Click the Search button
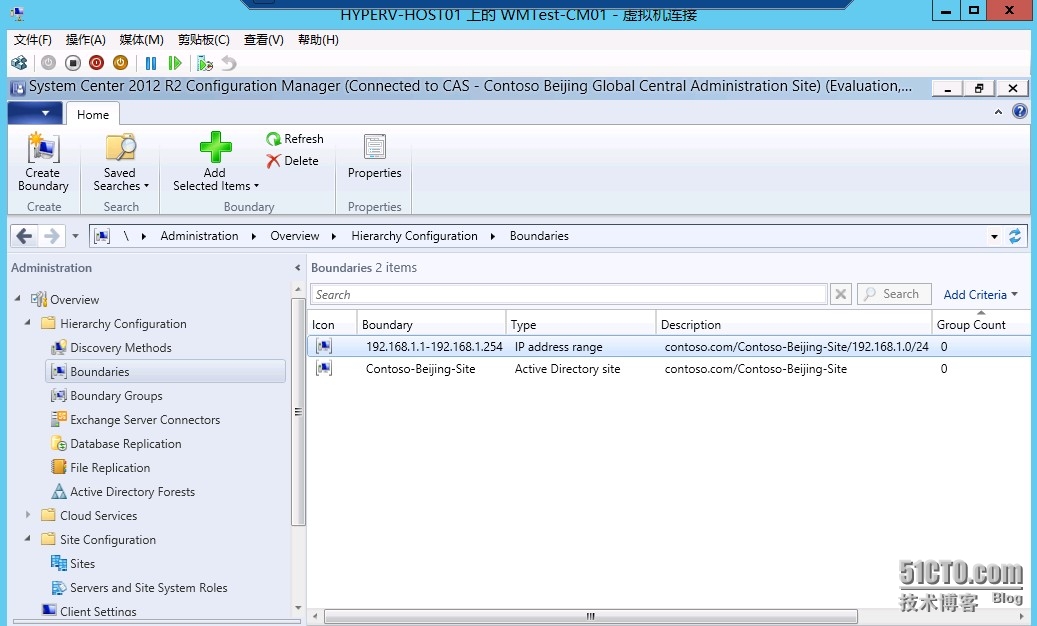The image size is (1037, 626). pyautogui.click(x=894, y=294)
